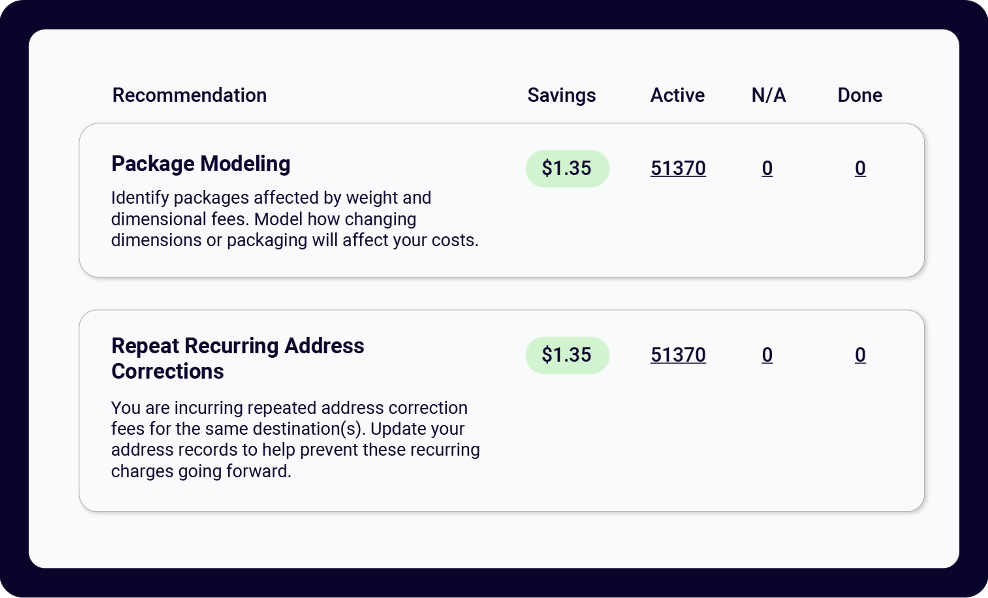
Task: Click the white recommendations panel background
Action: tap(500, 540)
